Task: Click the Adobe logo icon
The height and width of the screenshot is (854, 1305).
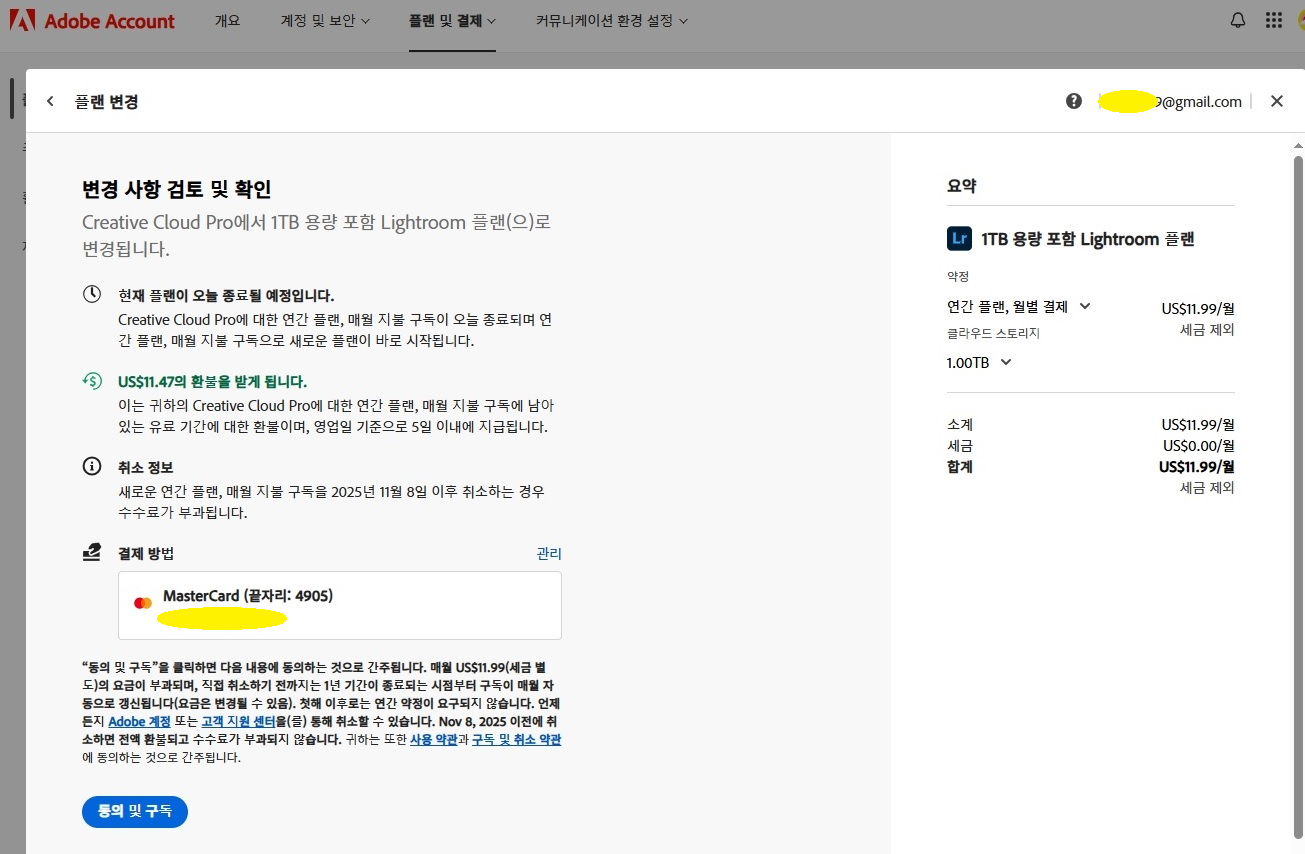Action: click(x=22, y=20)
